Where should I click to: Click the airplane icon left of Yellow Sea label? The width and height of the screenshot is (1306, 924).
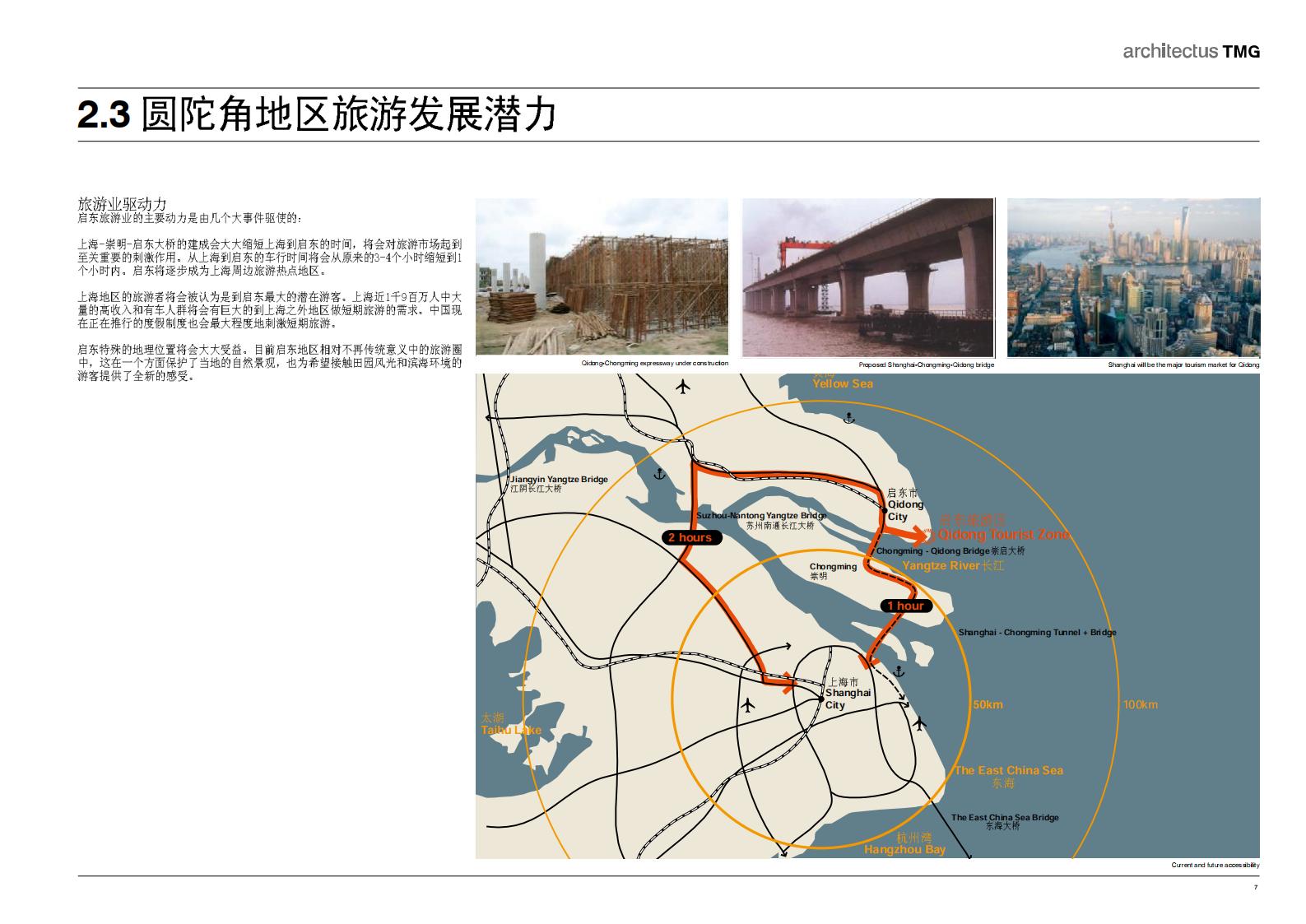tap(682, 387)
